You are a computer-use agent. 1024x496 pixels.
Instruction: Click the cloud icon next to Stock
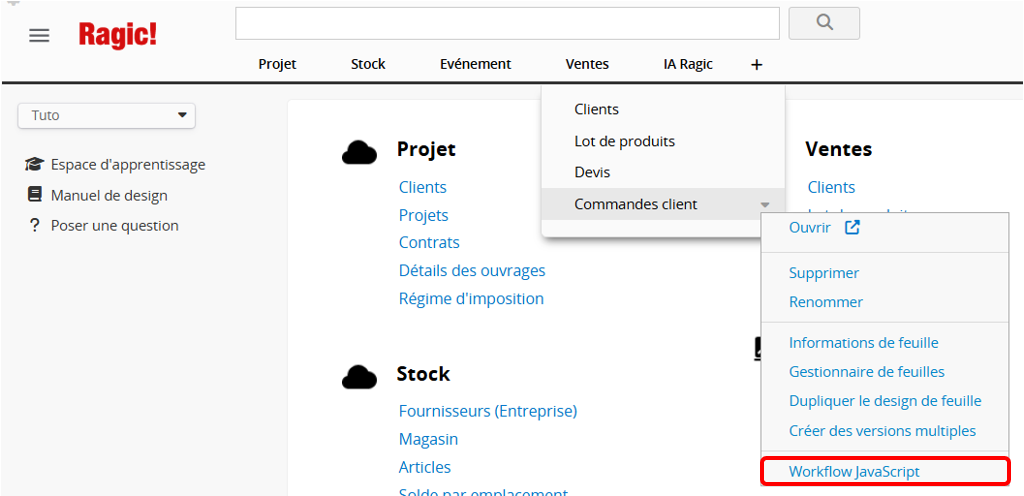[x=359, y=376]
